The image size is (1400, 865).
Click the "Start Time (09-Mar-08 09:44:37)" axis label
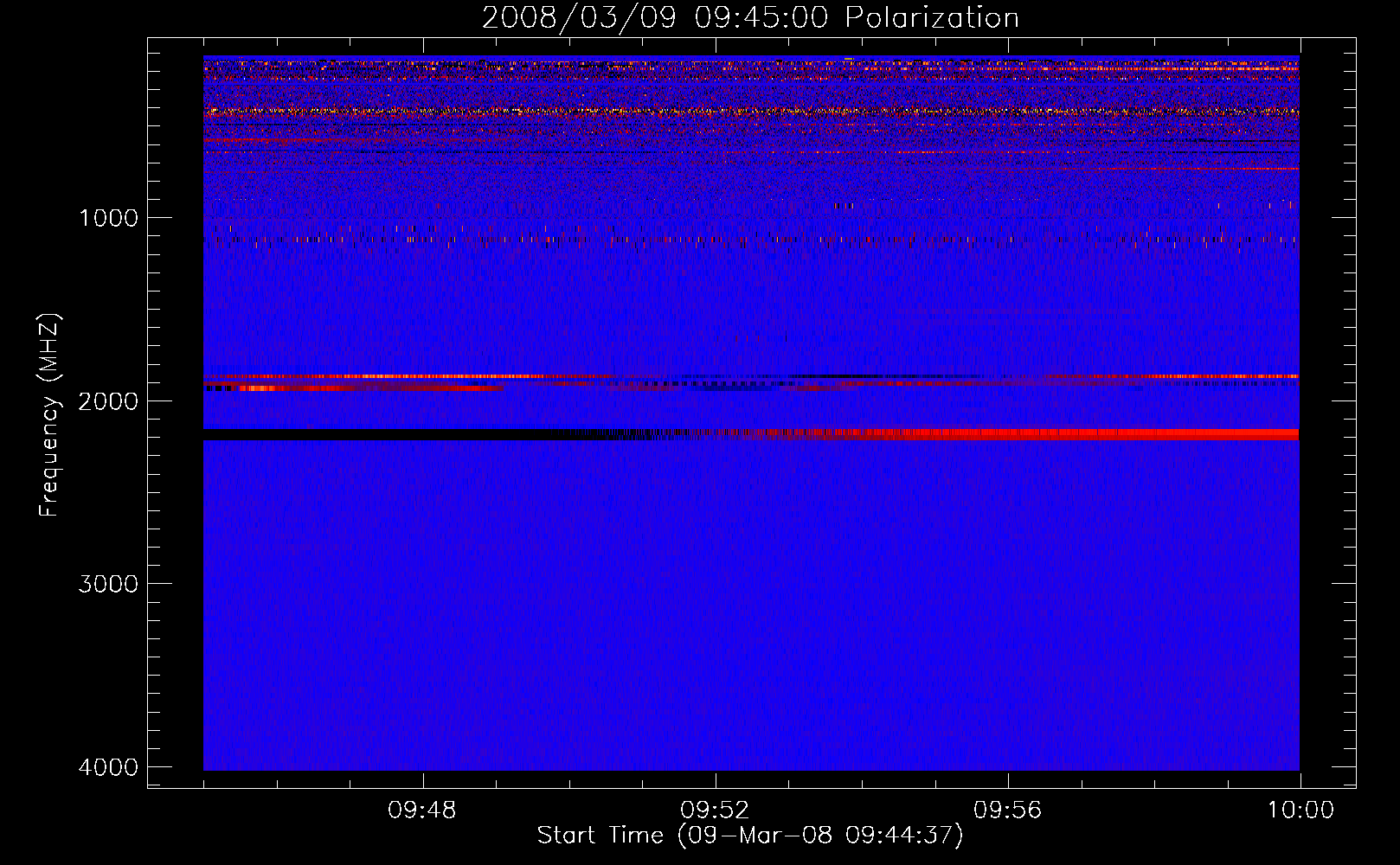[750, 836]
